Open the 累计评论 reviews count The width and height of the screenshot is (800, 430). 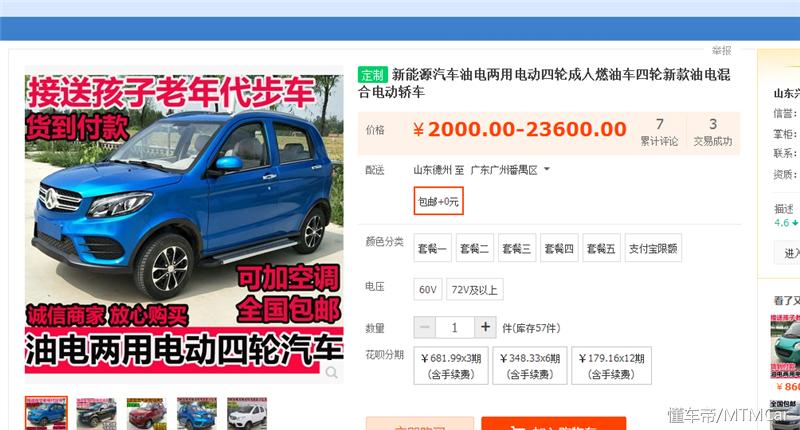click(x=659, y=132)
